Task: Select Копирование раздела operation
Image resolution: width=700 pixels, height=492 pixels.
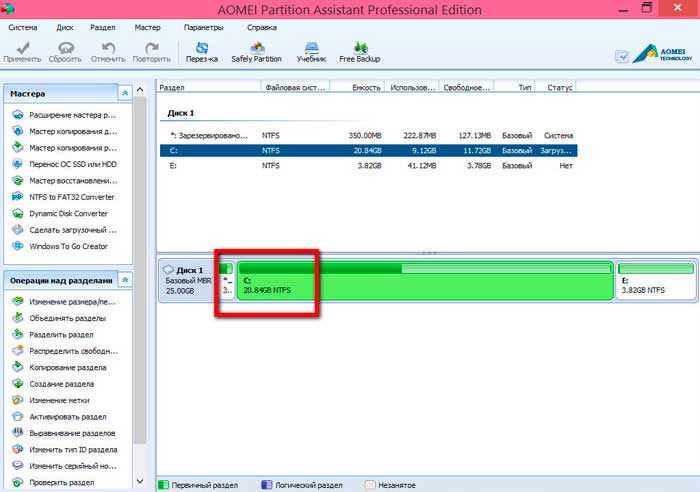Action: point(59,367)
